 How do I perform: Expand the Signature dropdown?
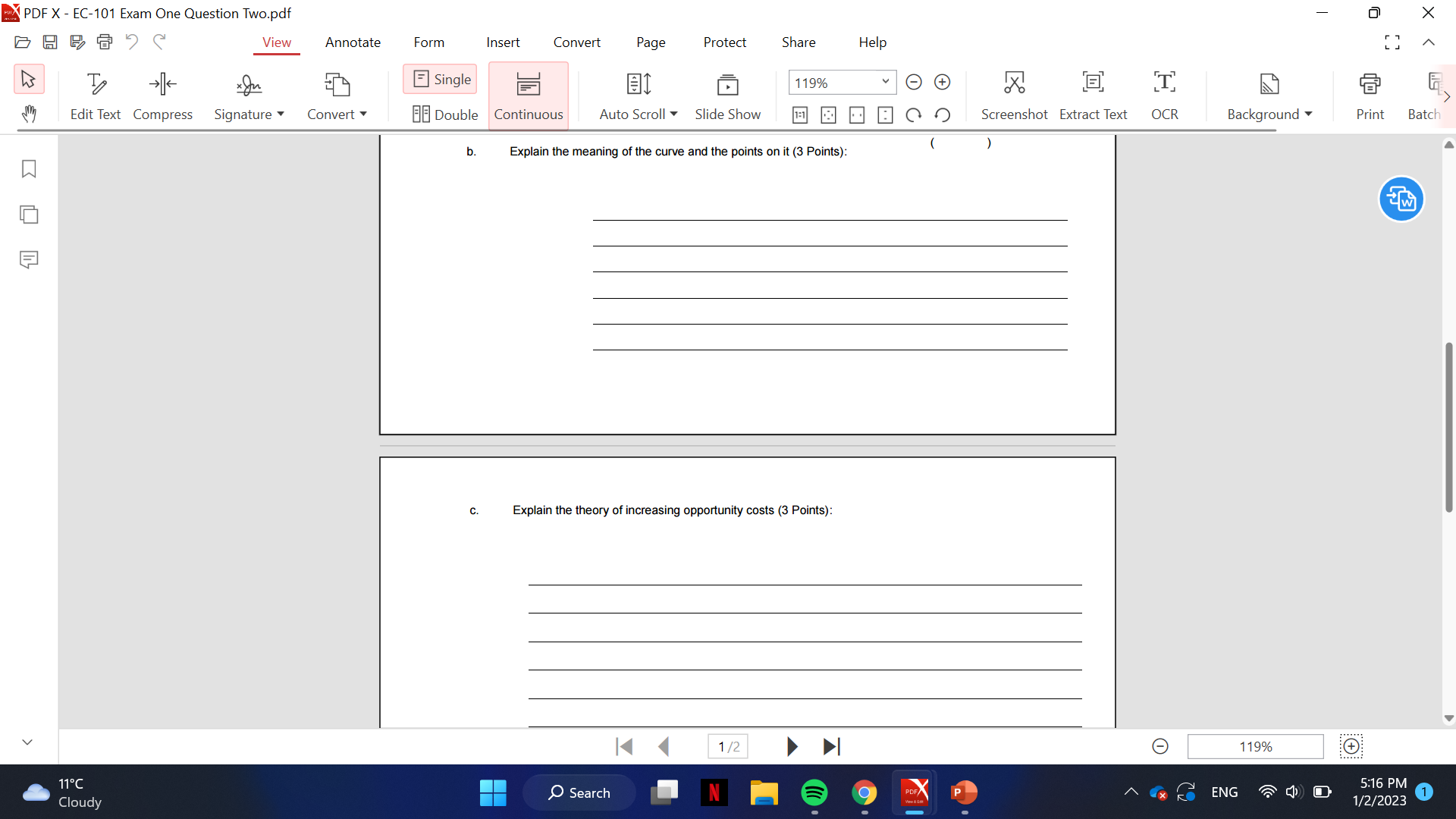pos(249,95)
